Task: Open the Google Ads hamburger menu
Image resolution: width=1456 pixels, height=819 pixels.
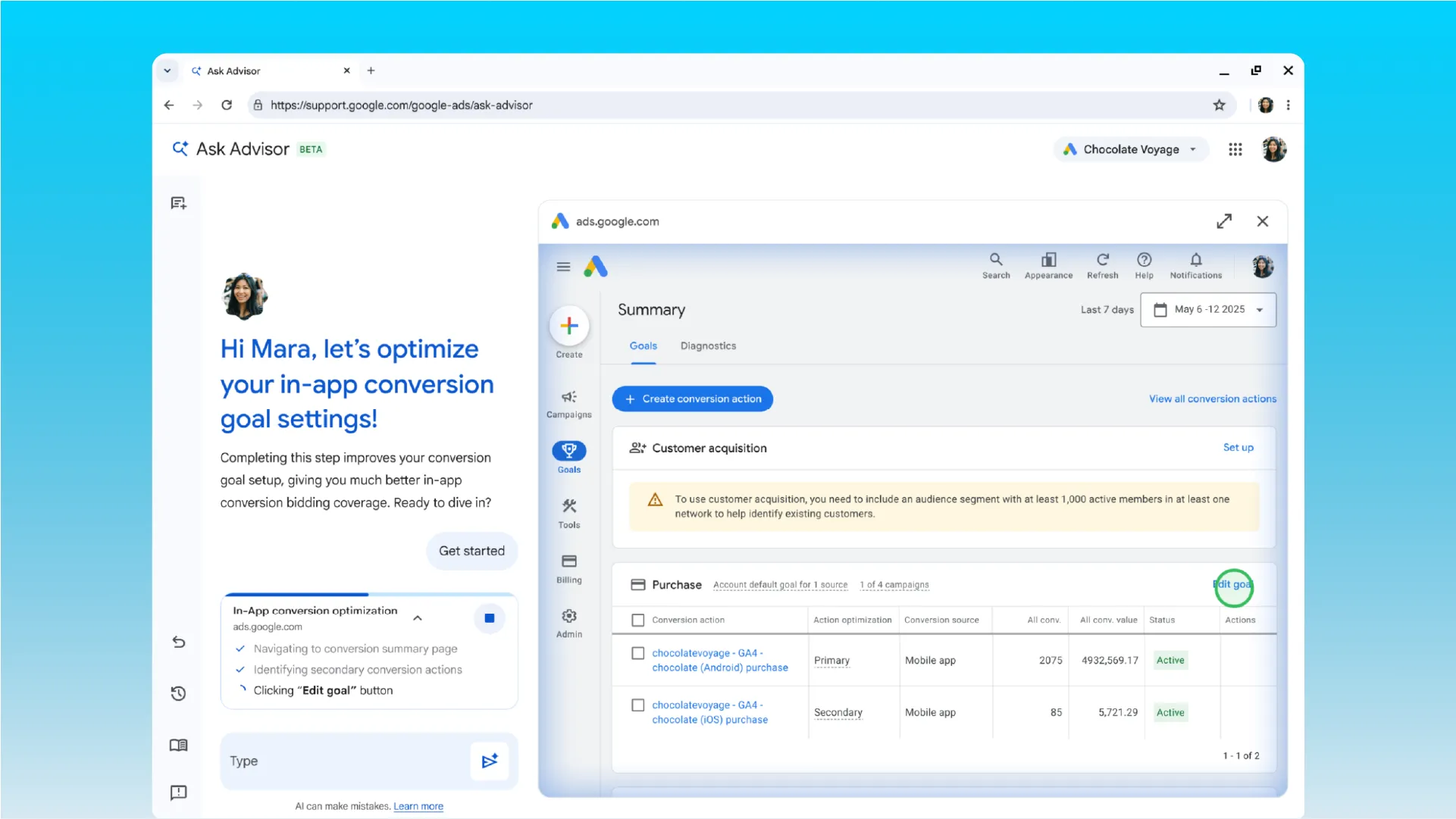Action: pos(563,267)
